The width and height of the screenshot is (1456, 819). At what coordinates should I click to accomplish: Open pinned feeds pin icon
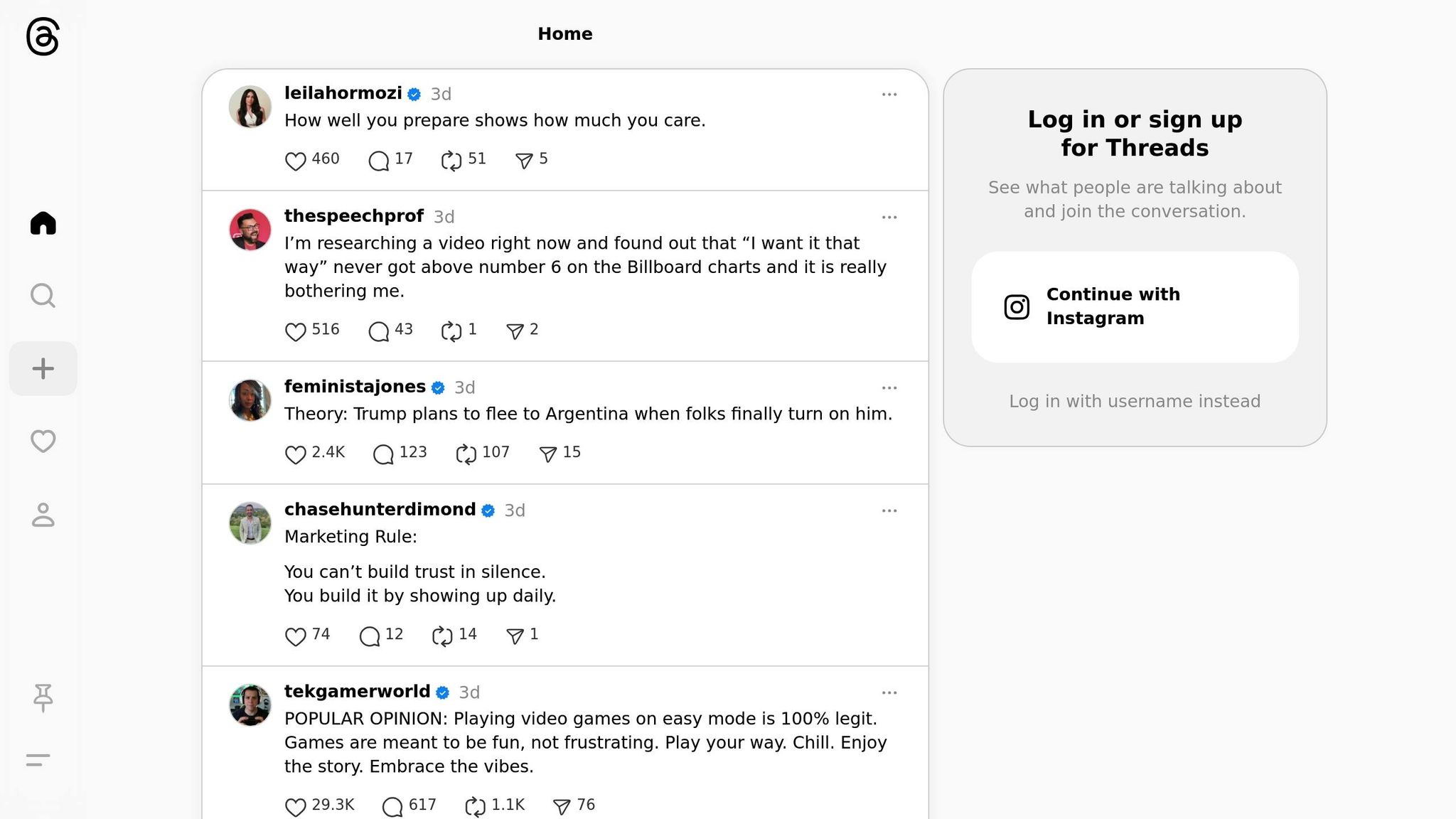tap(43, 697)
